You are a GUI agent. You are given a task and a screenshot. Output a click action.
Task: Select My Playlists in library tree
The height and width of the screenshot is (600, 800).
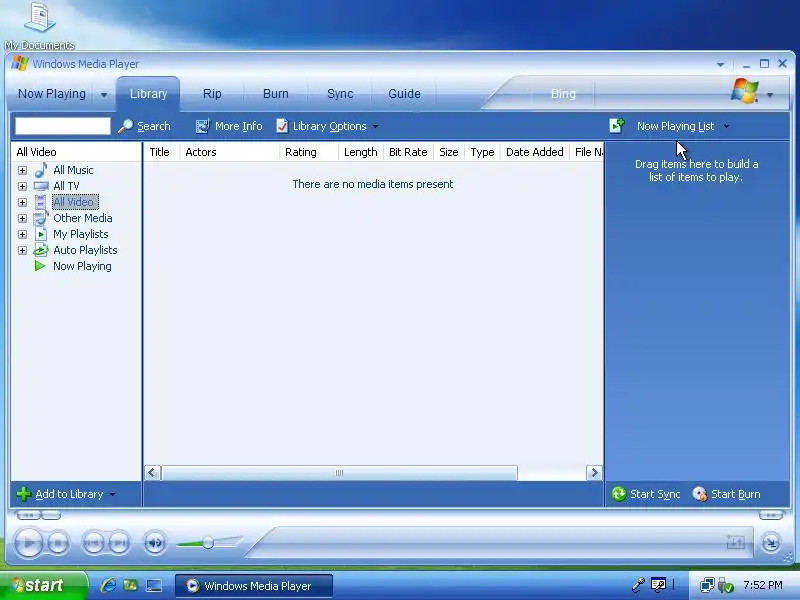81,234
